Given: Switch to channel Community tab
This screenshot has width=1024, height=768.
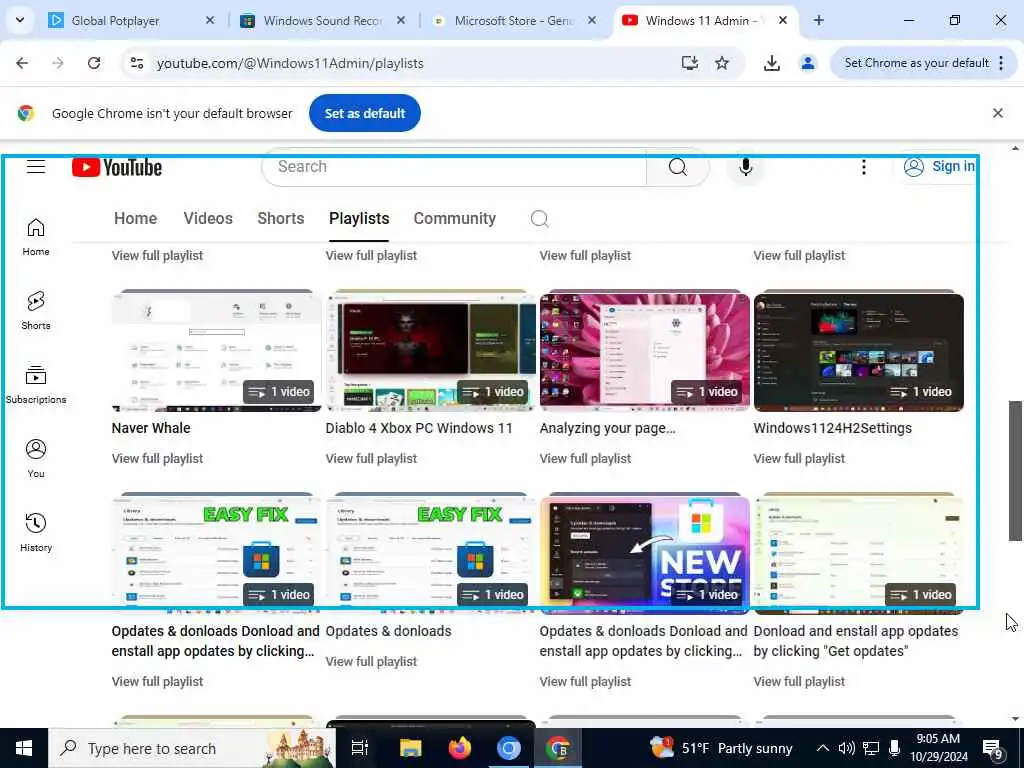Looking at the screenshot, I should click(x=455, y=219).
